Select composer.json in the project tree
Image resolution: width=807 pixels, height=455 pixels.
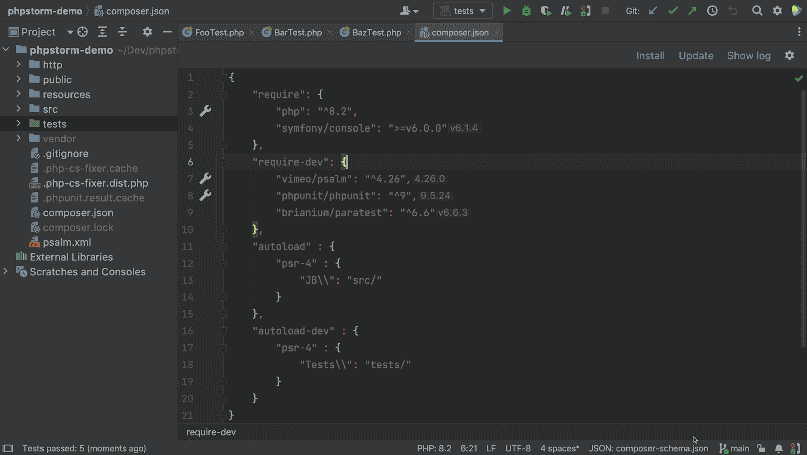pos(78,213)
